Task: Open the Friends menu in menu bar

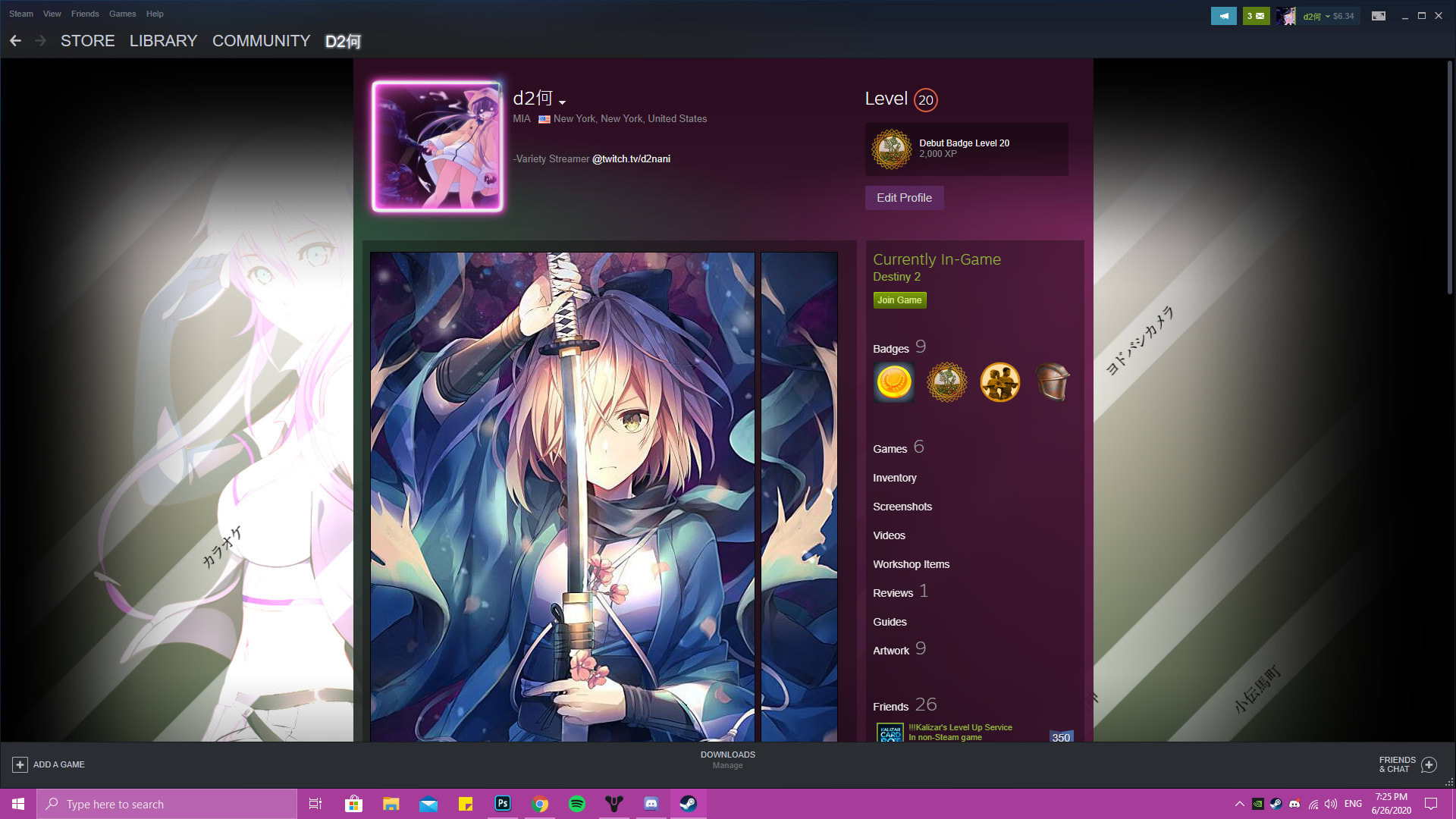Action: [x=85, y=13]
